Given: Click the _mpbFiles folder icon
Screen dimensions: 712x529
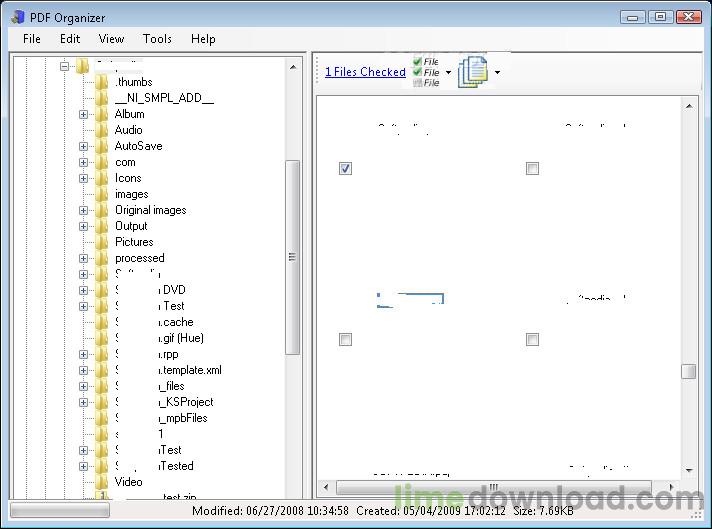Looking at the screenshot, I should pos(102,418).
